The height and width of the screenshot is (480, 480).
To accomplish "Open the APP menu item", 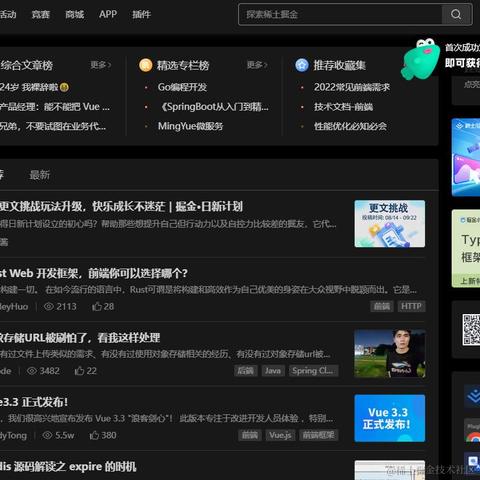I will 108,14.
